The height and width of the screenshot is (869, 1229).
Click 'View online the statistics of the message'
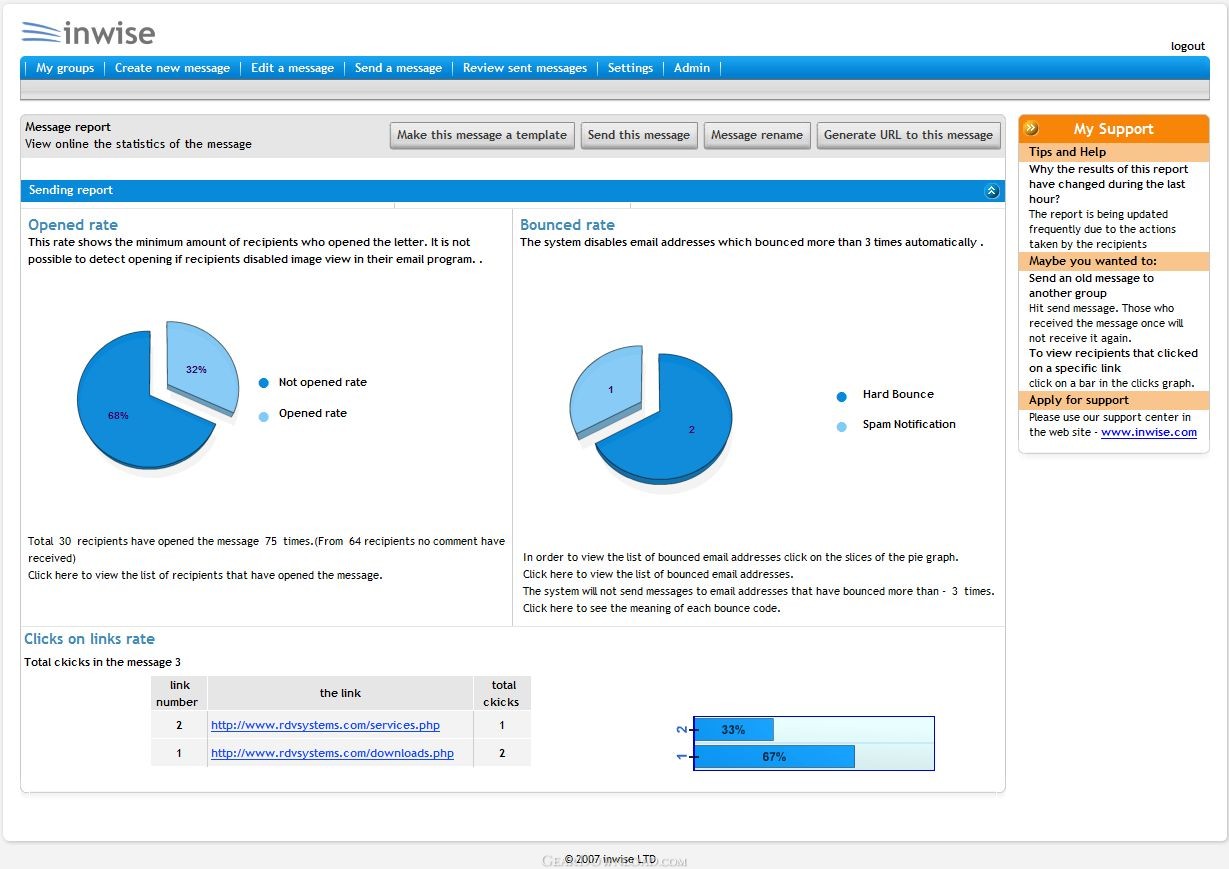pos(138,144)
